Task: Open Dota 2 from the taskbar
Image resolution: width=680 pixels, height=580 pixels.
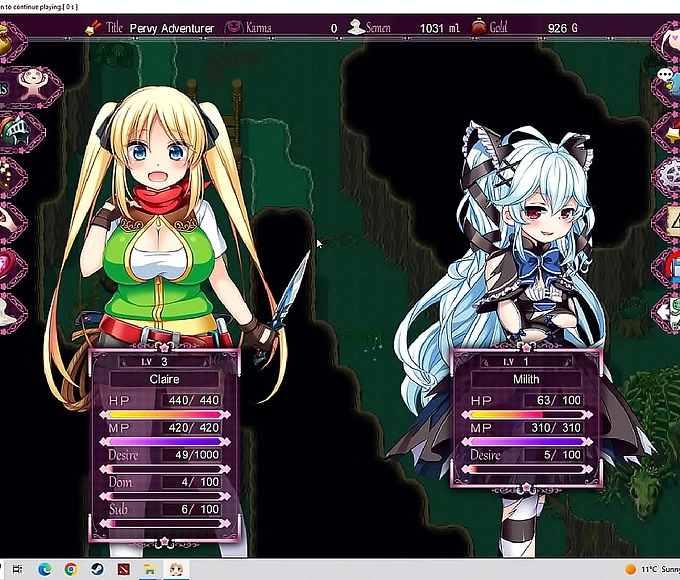Action: 124,569
